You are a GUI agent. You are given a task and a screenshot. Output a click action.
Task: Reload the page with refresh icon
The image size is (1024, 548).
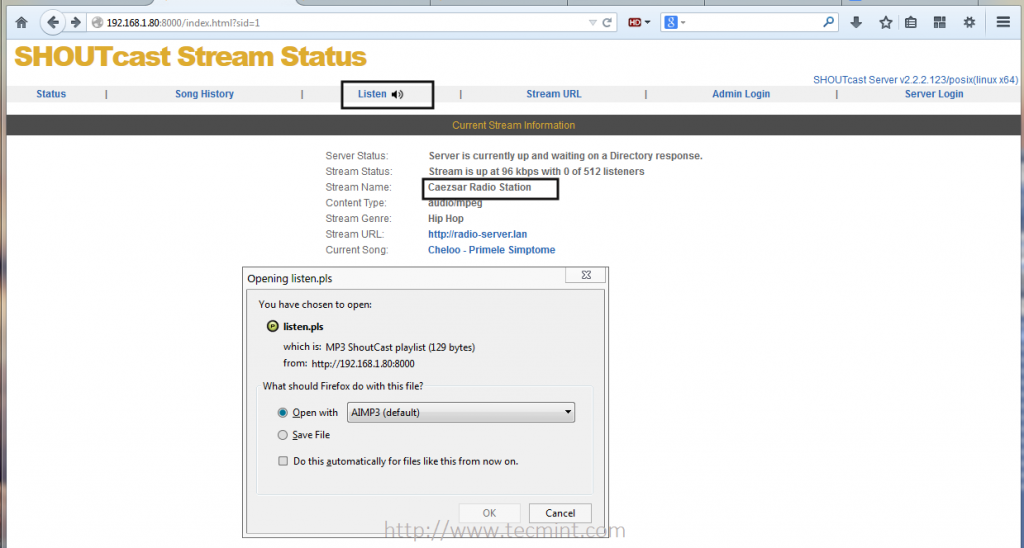607,23
